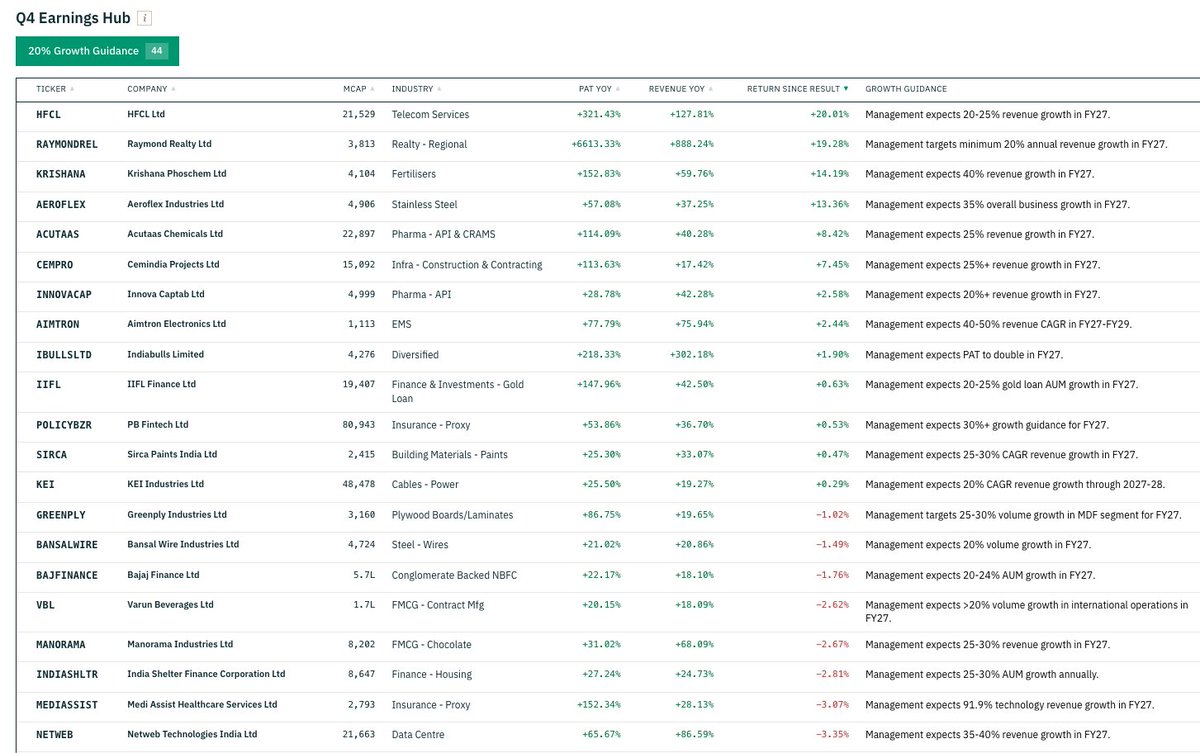Click company name Aeroflex Industries Ltd
The image size is (1200, 753).
coord(175,205)
